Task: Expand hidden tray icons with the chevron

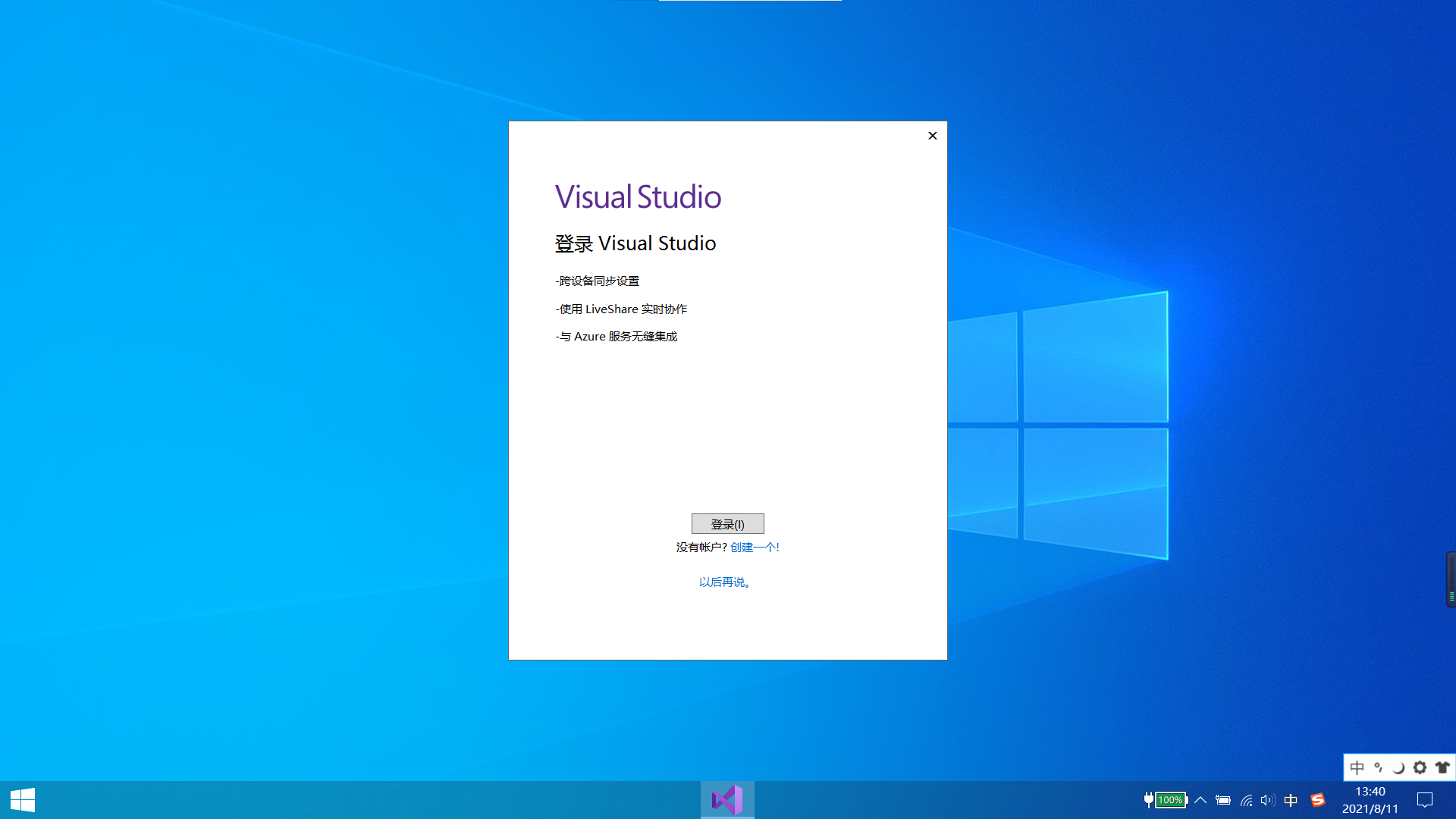Action: coord(1200,800)
